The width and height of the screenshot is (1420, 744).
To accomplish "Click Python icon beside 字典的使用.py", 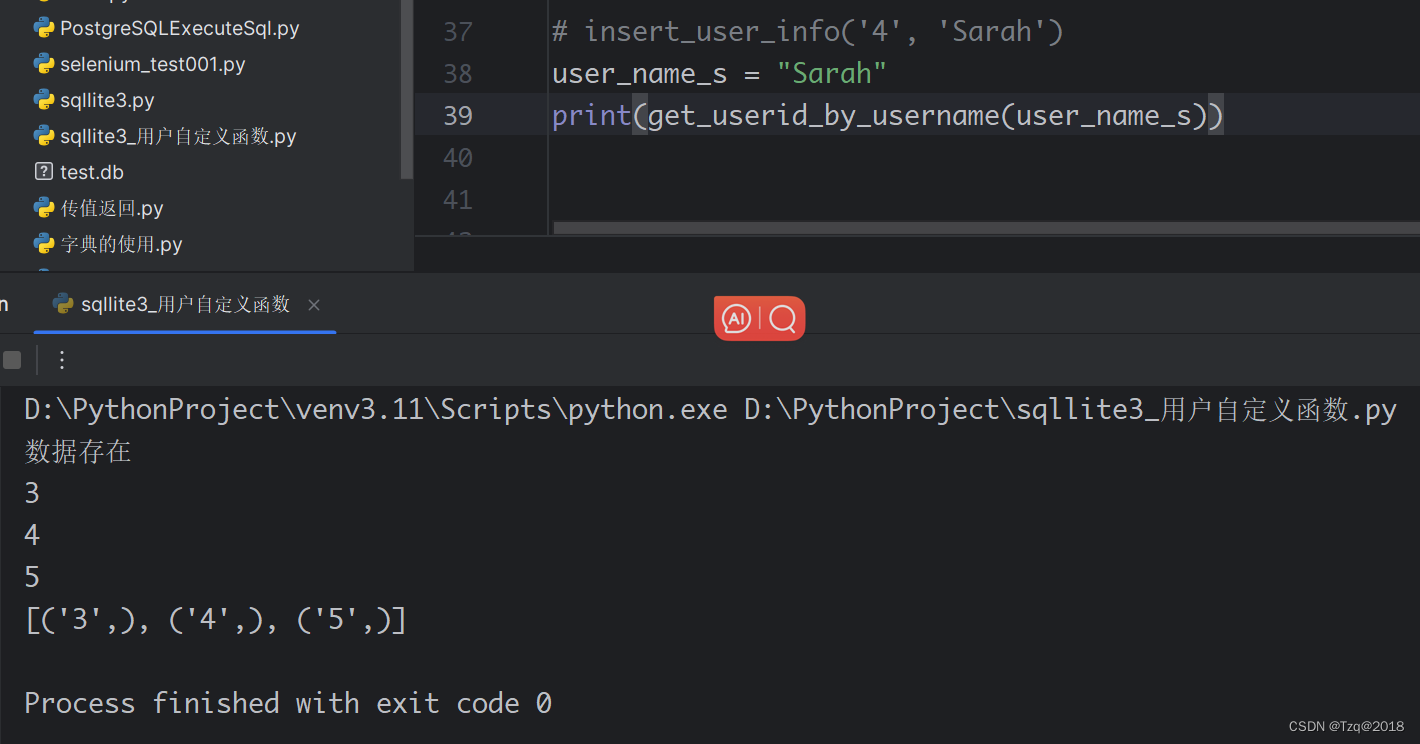I will 43,244.
